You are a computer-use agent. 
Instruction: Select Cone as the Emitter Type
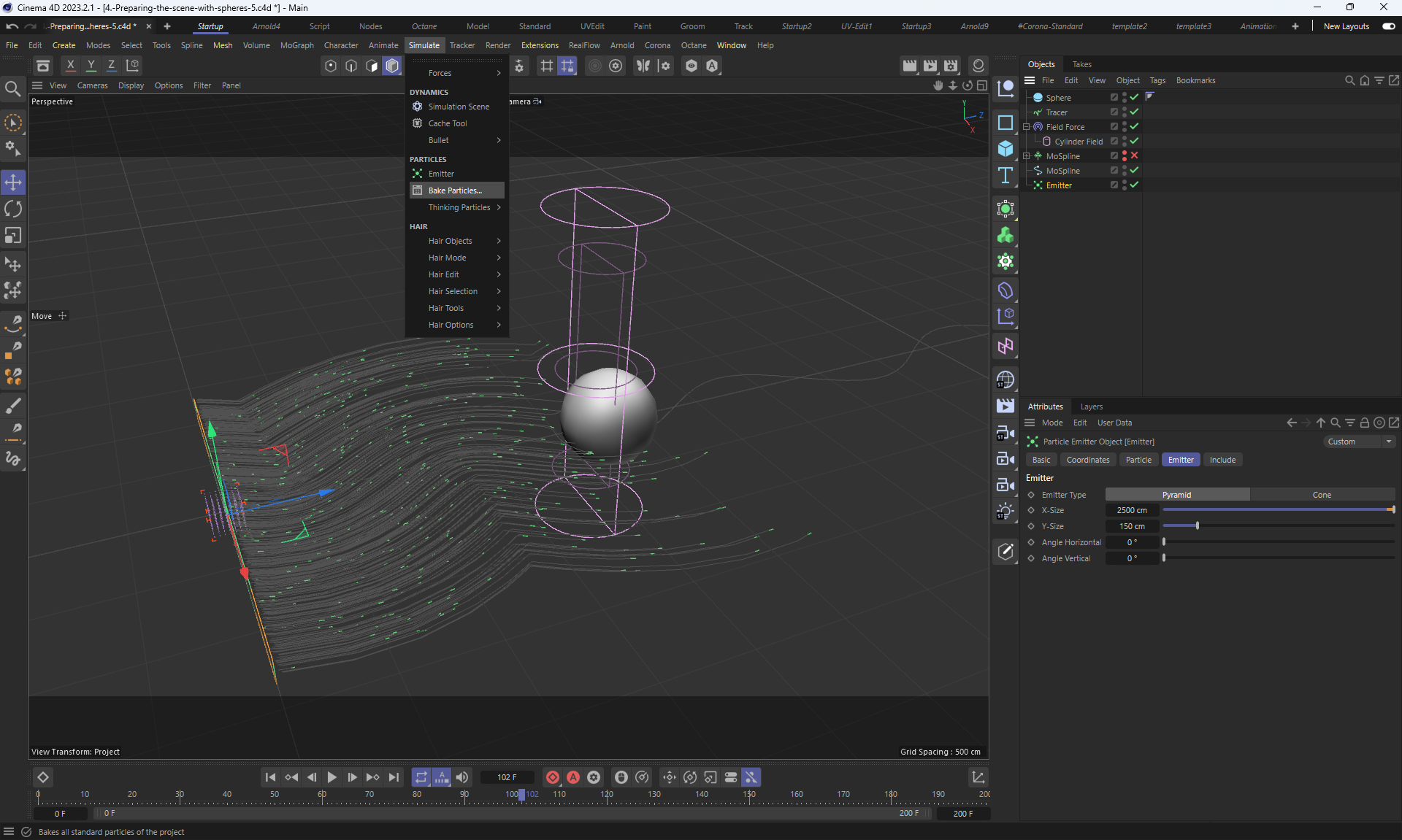pyautogui.click(x=1321, y=495)
